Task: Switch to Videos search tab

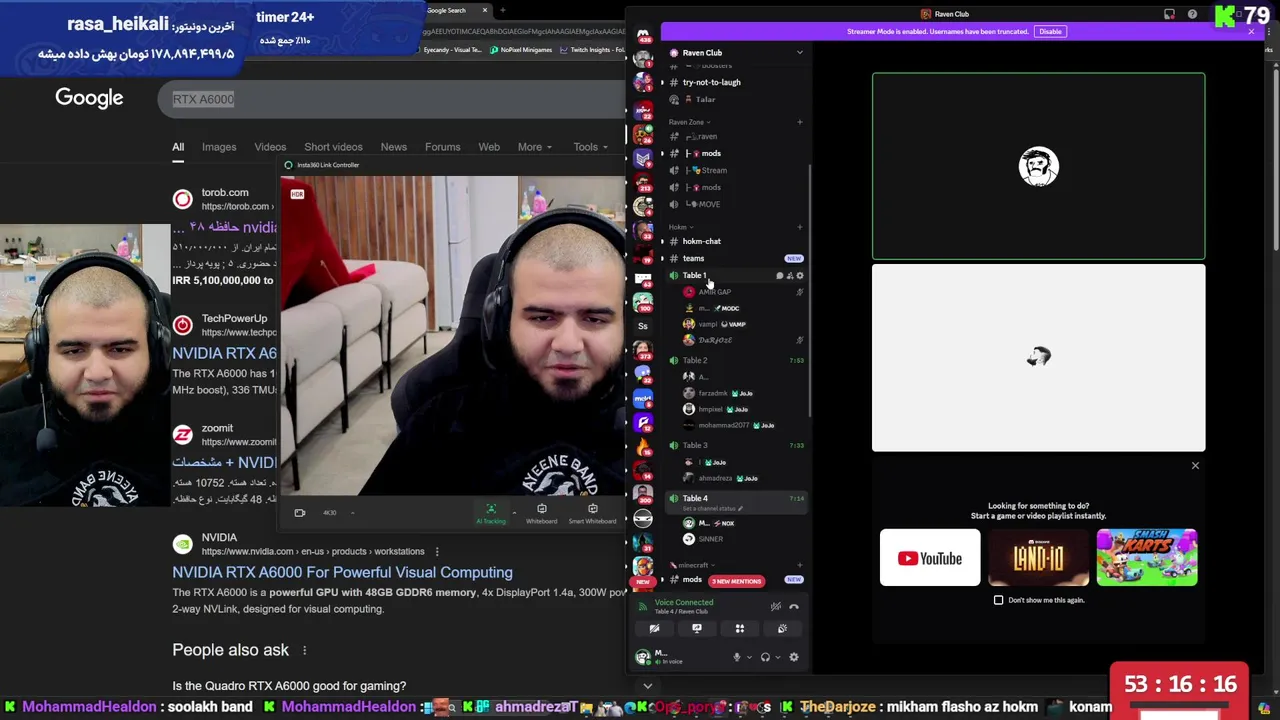Action: [270, 147]
